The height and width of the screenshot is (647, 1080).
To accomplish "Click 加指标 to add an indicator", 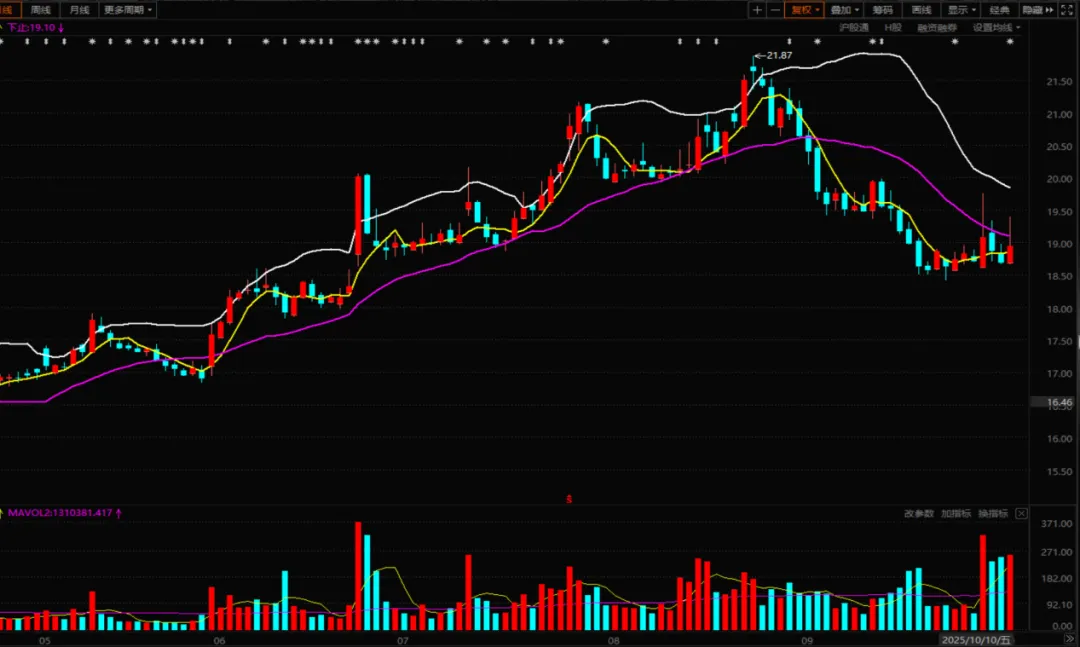I will (956, 513).
